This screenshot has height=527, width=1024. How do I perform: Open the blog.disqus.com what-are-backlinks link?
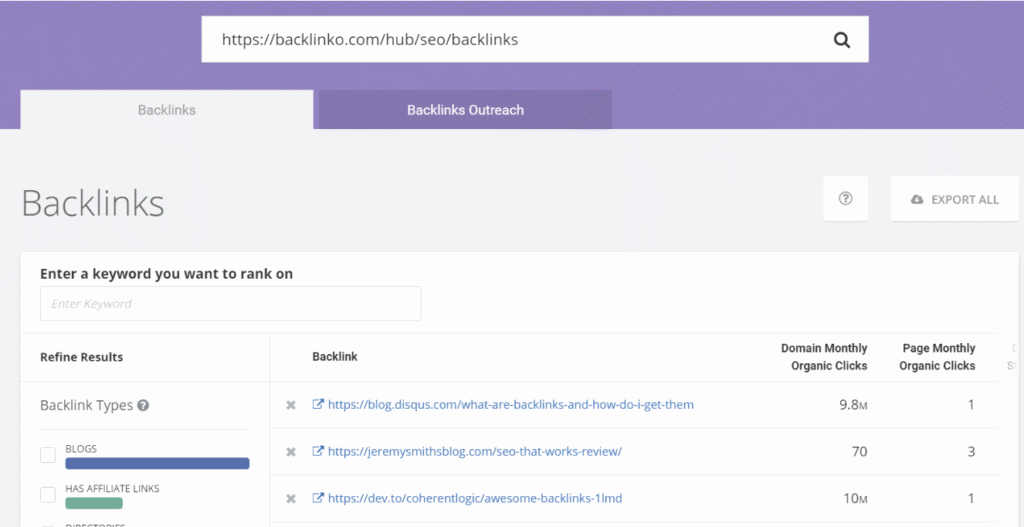(511, 405)
